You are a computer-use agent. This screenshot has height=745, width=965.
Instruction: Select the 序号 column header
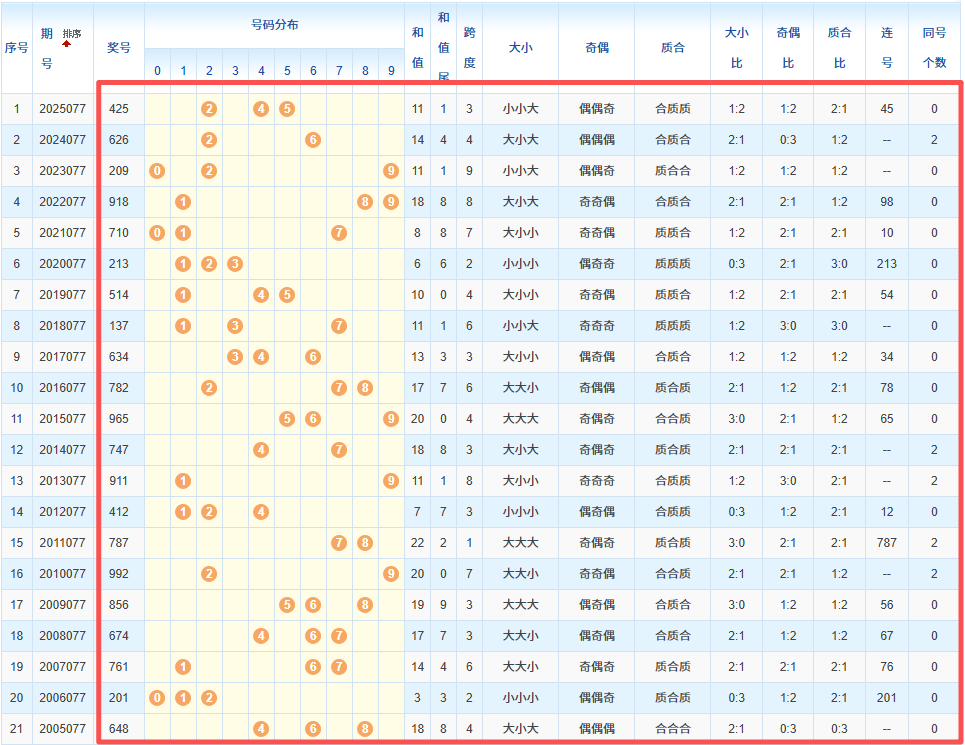pyautogui.click(x=17, y=48)
